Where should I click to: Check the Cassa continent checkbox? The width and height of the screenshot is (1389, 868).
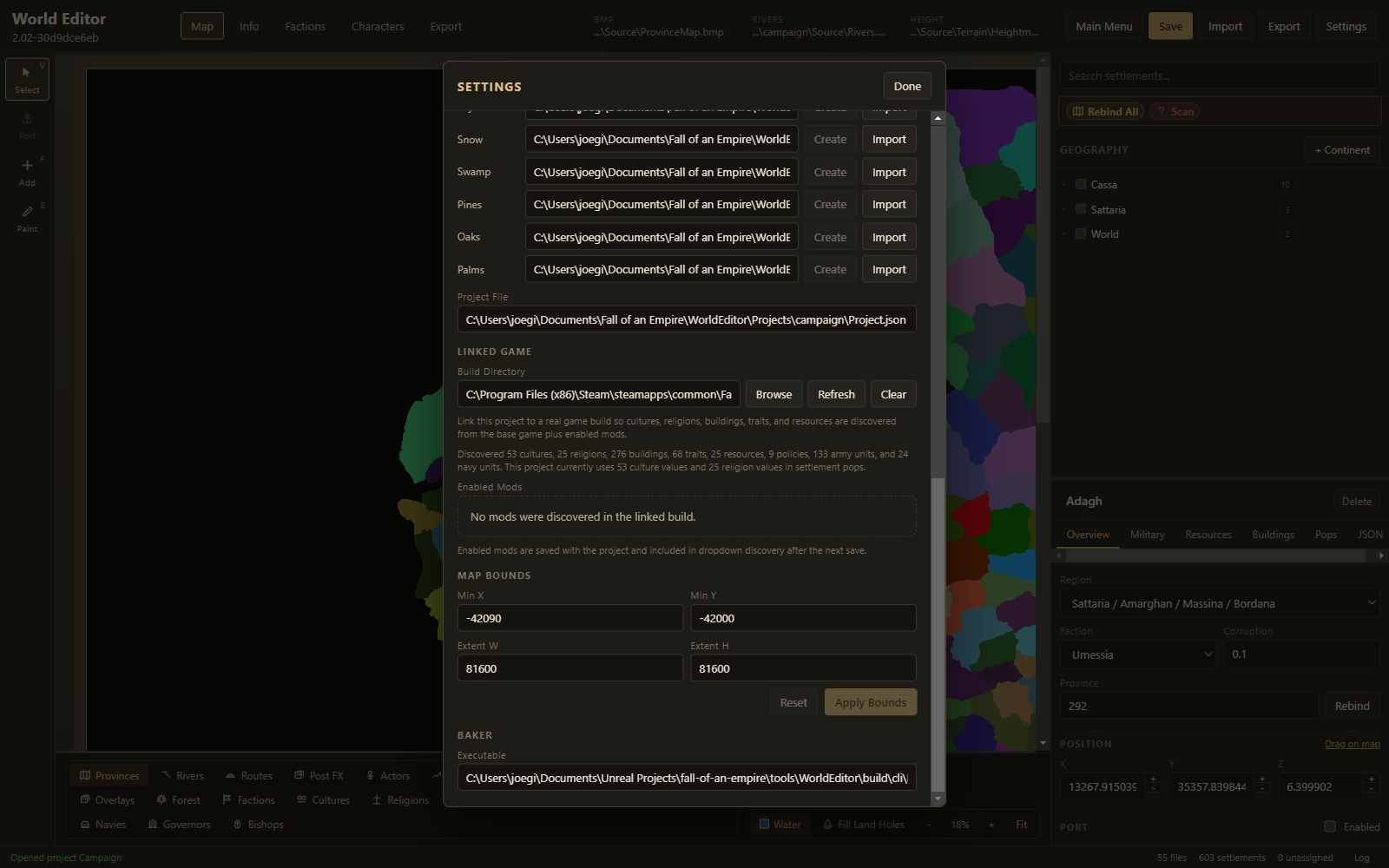tap(1081, 185)
